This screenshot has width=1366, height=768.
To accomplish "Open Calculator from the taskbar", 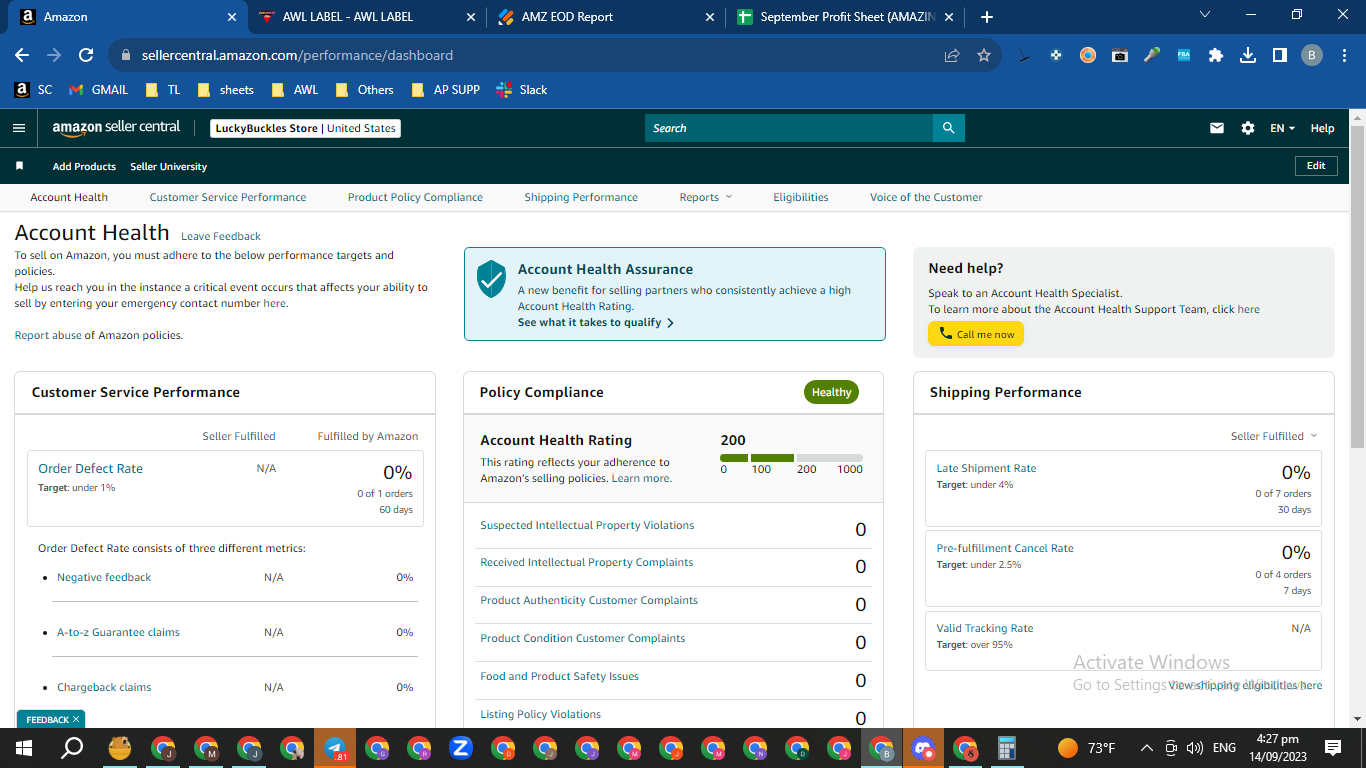I will coord(1007,748).
